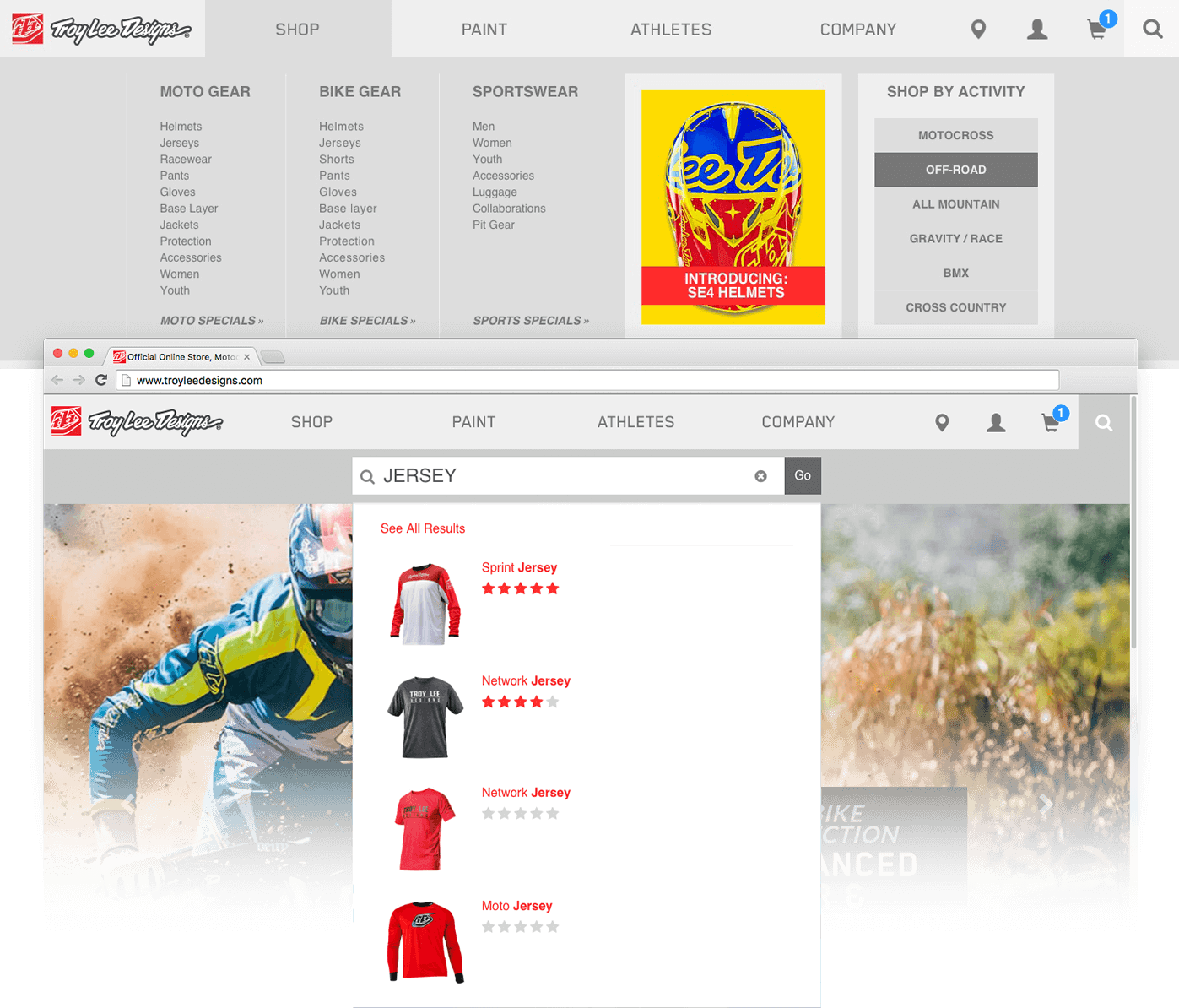Click the search magnifier icon in the navbar

[1104, 422]
